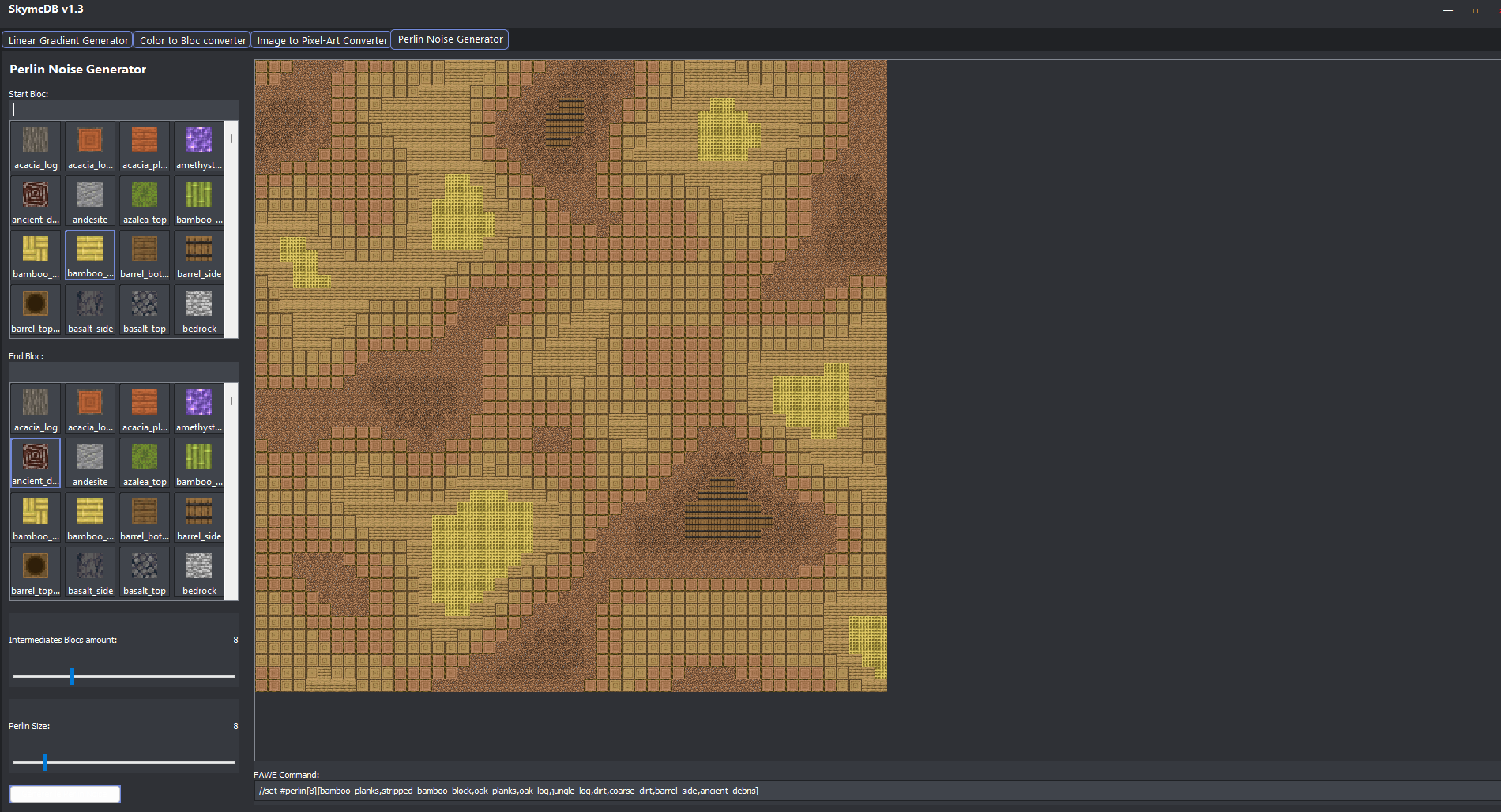Screen dimensions: 1501x812
Task: Select basalt_top in the End Bloc list
Action: pyautogui.click(x=145, y=573)
